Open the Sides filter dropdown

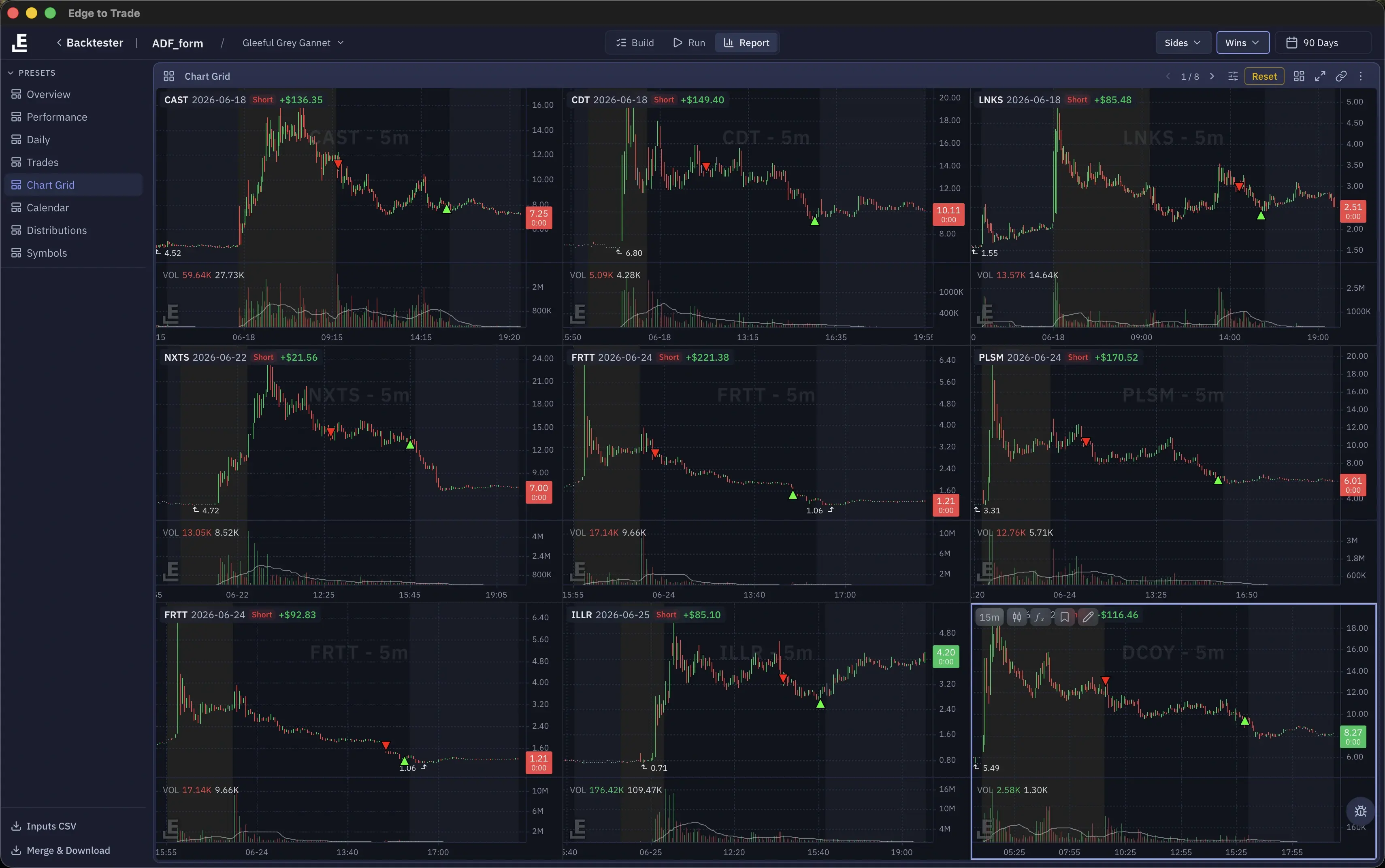(x=1183, y=43)
